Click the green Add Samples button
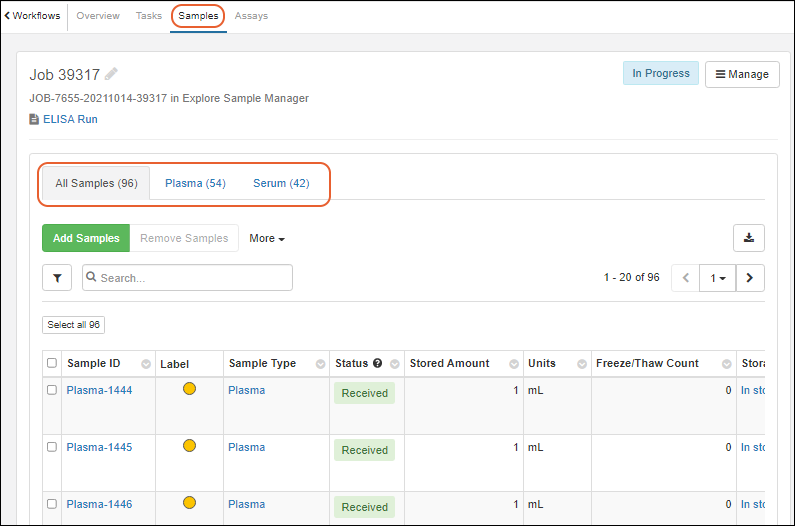Screen dimensions: 795x526 (86, 238)
